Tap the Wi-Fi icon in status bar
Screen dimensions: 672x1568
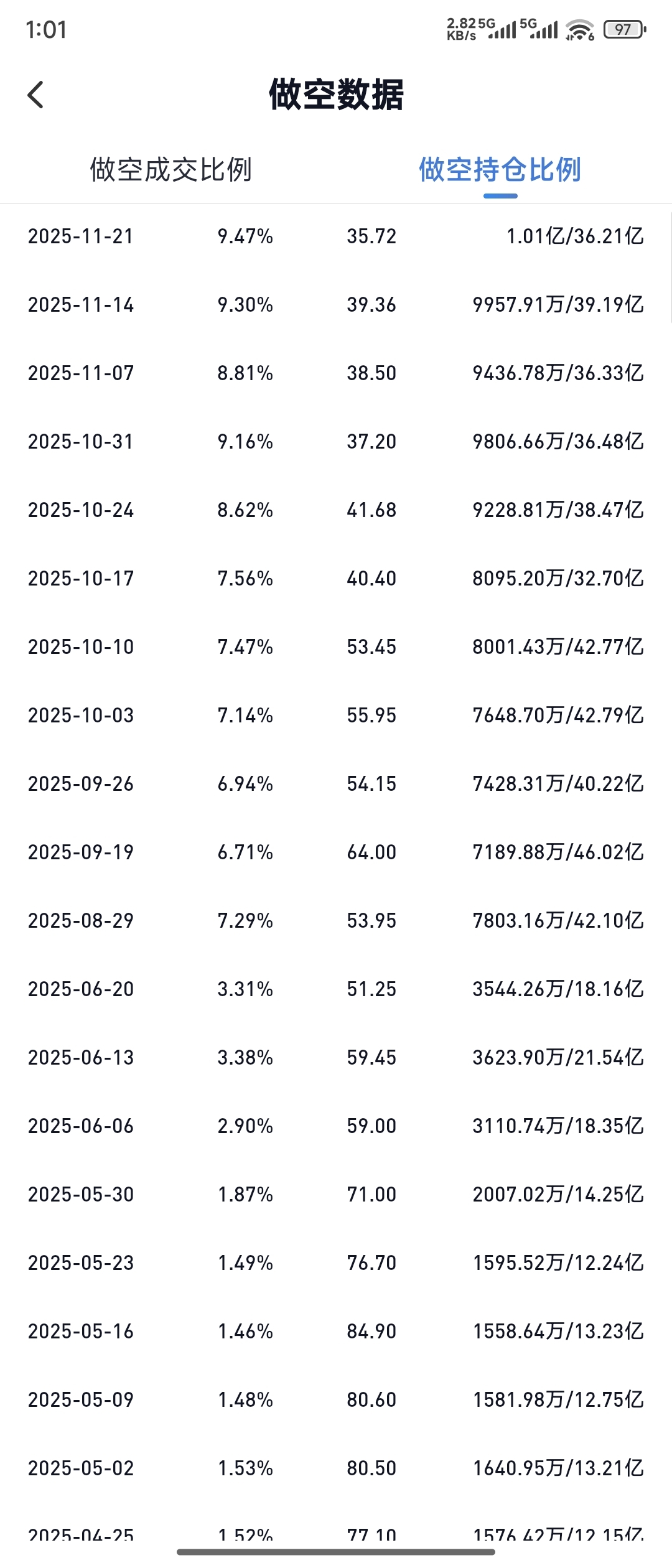(x=580, y=29)
